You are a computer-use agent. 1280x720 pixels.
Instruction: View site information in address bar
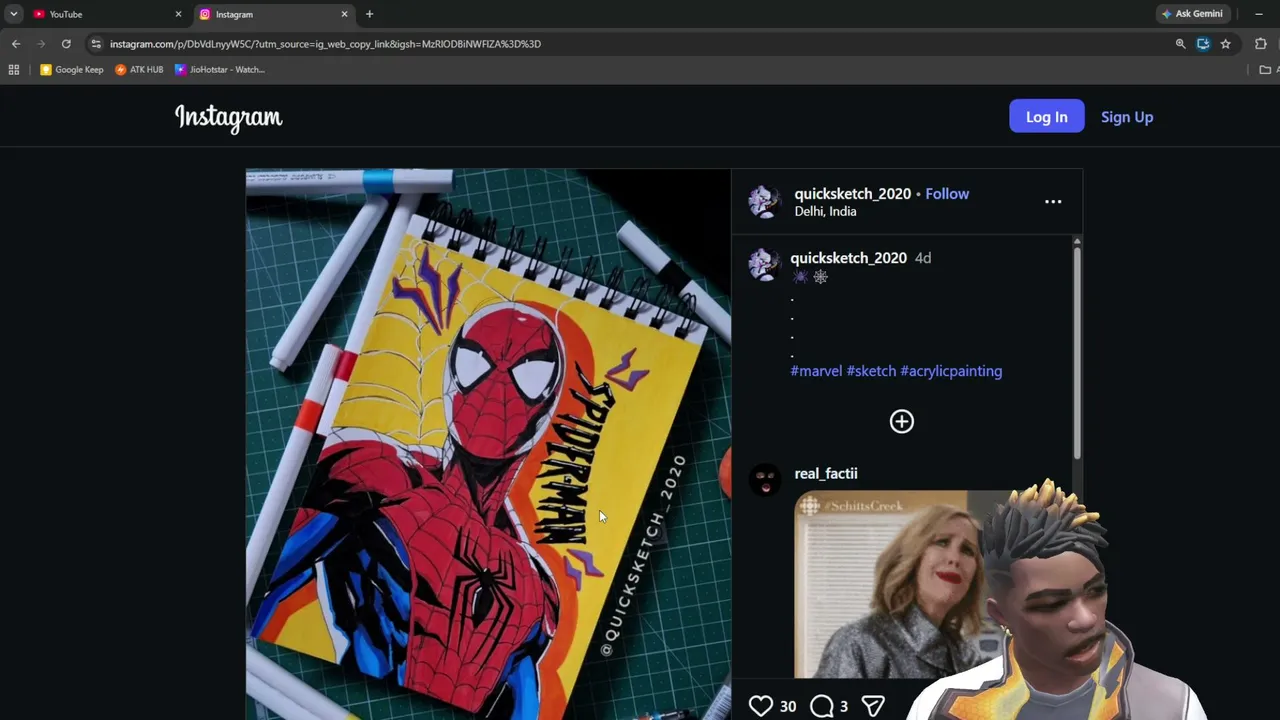tap(96, 44)
